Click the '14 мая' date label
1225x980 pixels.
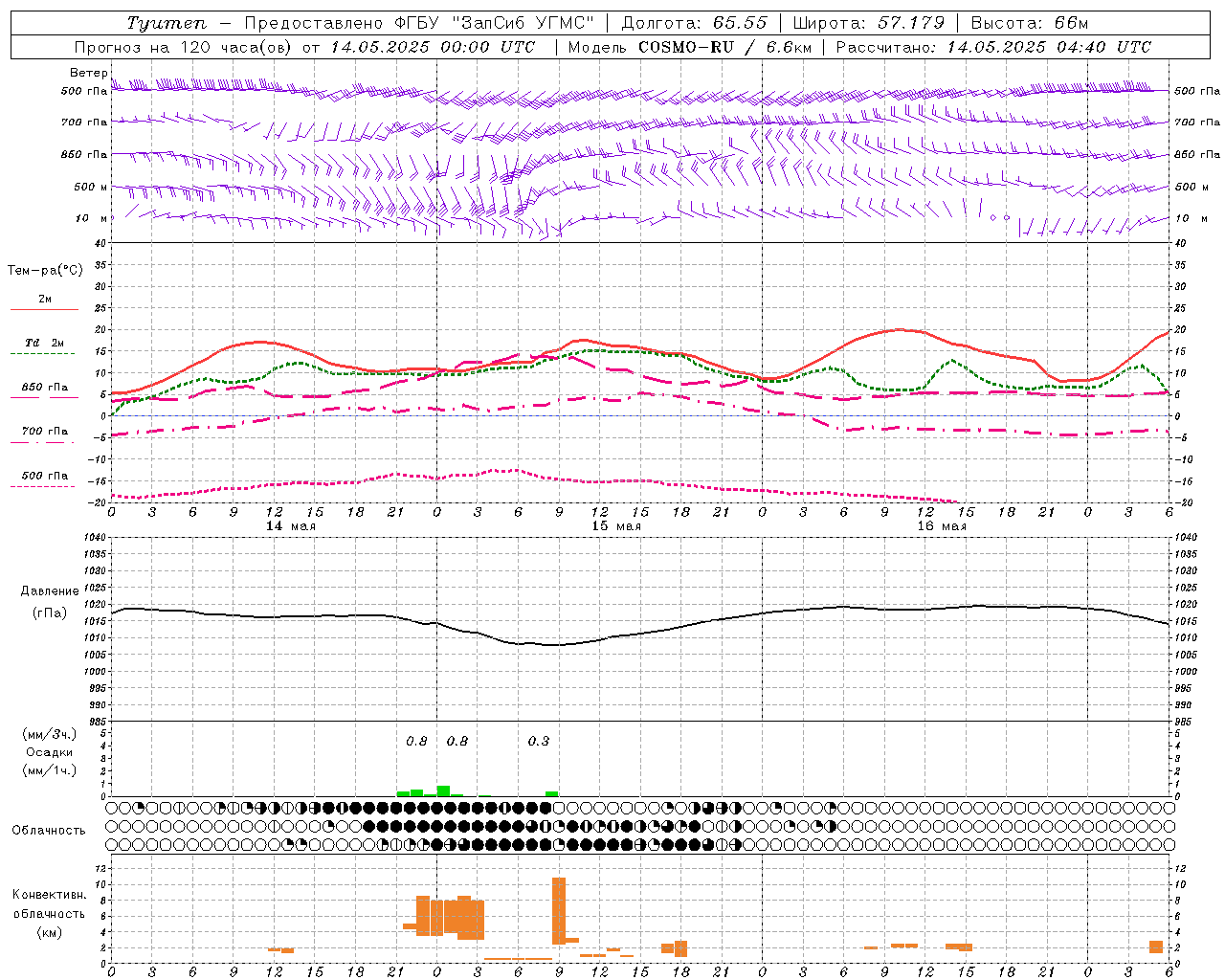pos(290,526)
